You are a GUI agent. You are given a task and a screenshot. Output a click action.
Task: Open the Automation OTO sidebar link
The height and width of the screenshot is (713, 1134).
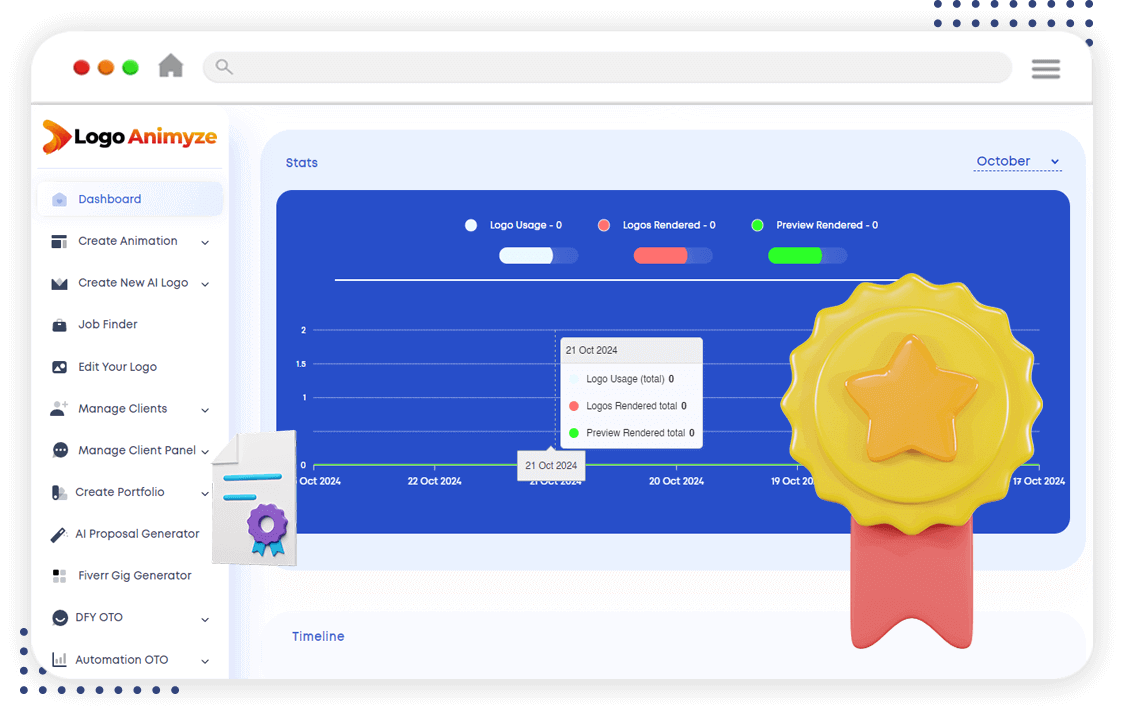[x=121, y=660]
